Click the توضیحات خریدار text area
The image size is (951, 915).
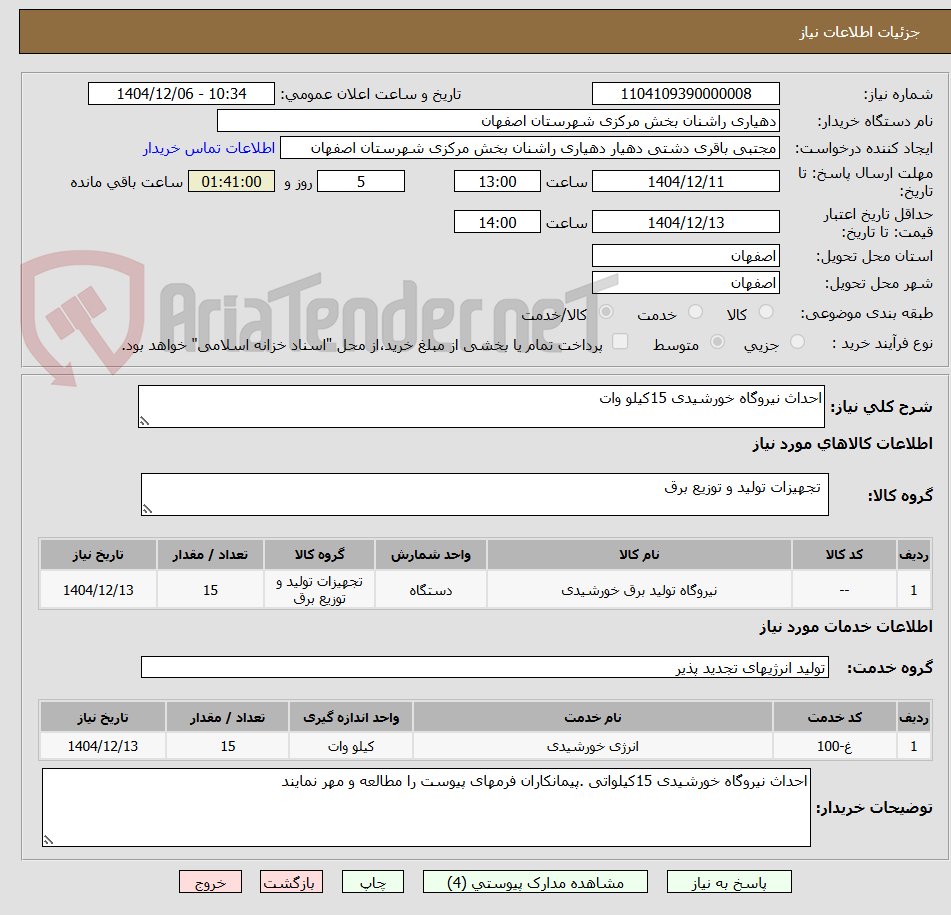pos(426,808)
